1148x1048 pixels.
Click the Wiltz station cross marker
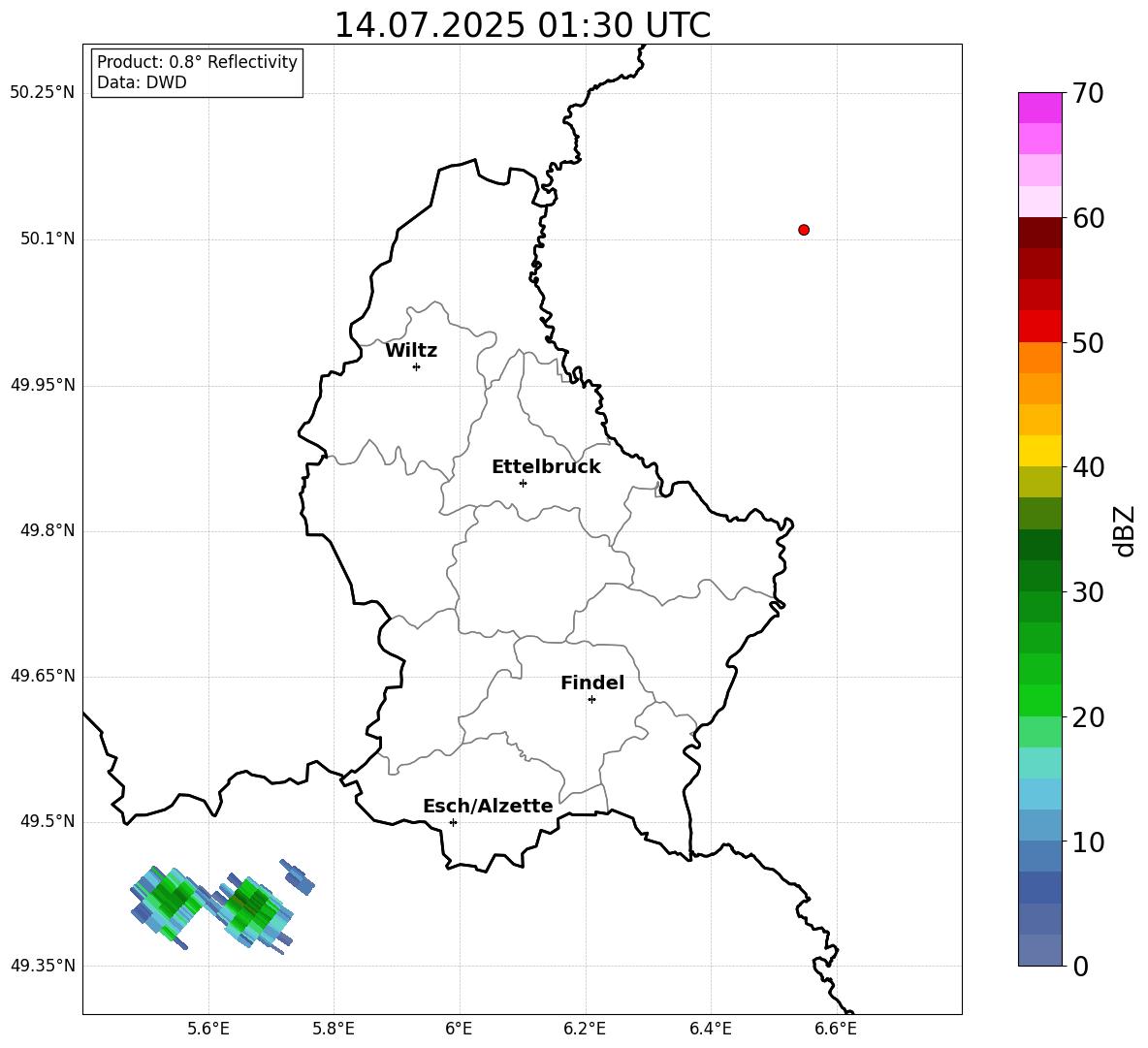(417, 367)
